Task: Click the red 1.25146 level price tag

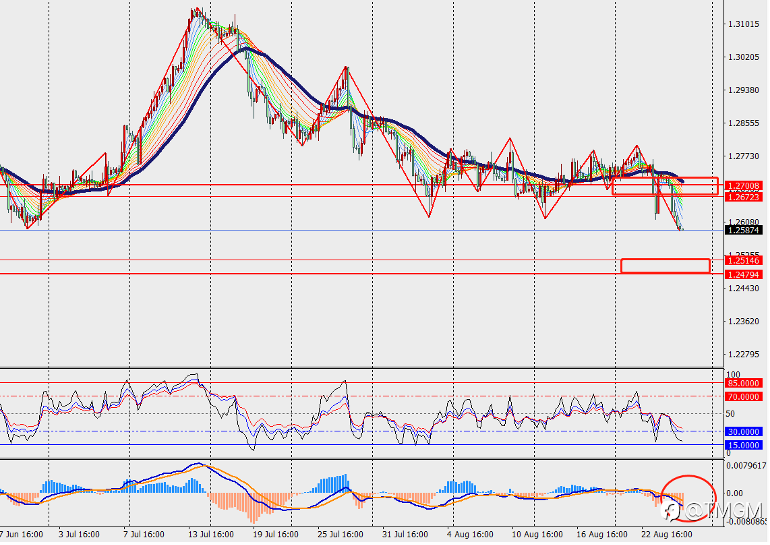Action: pos(744,261)
